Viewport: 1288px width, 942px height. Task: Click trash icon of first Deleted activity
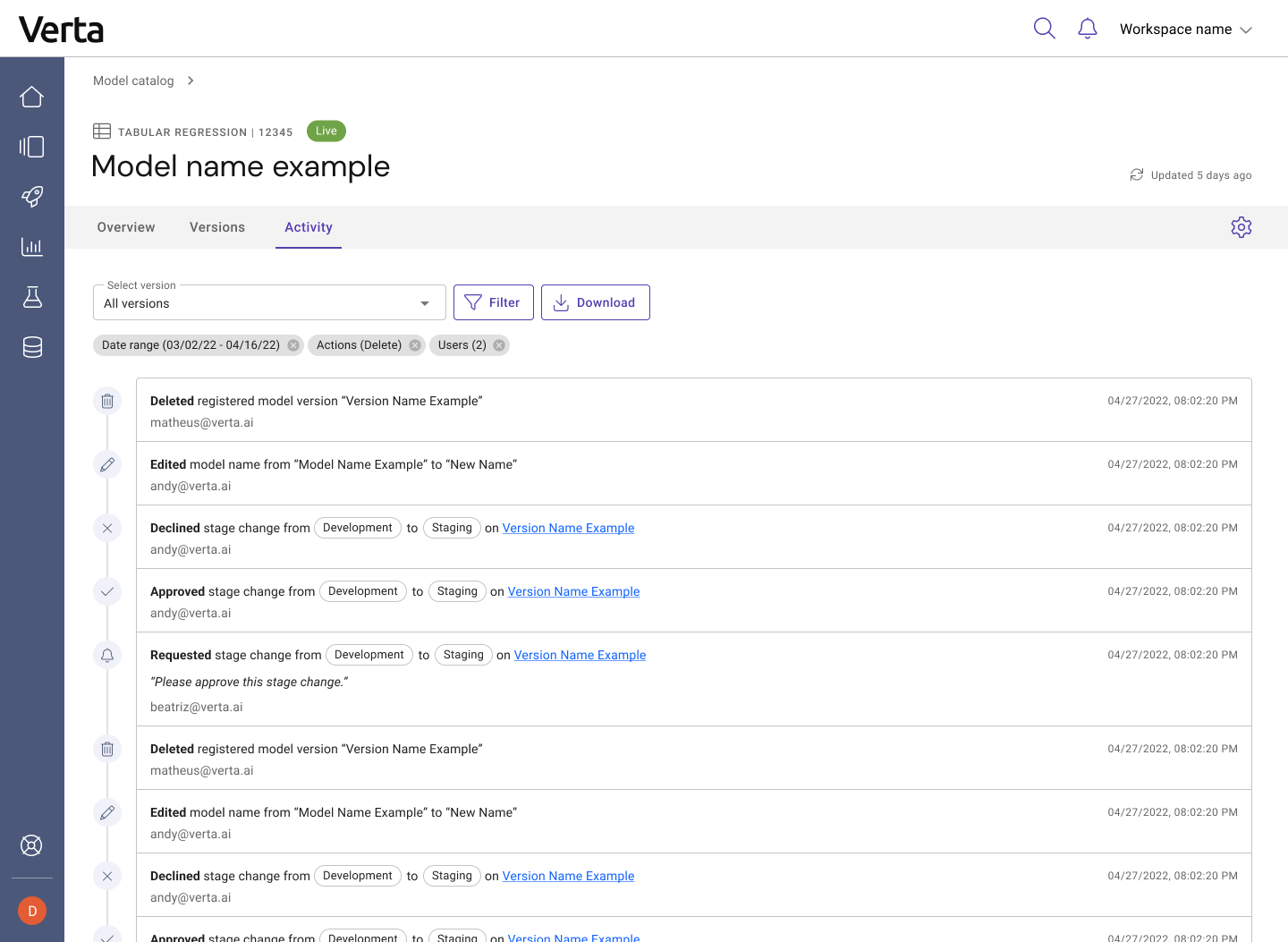(x=107, y=401)
